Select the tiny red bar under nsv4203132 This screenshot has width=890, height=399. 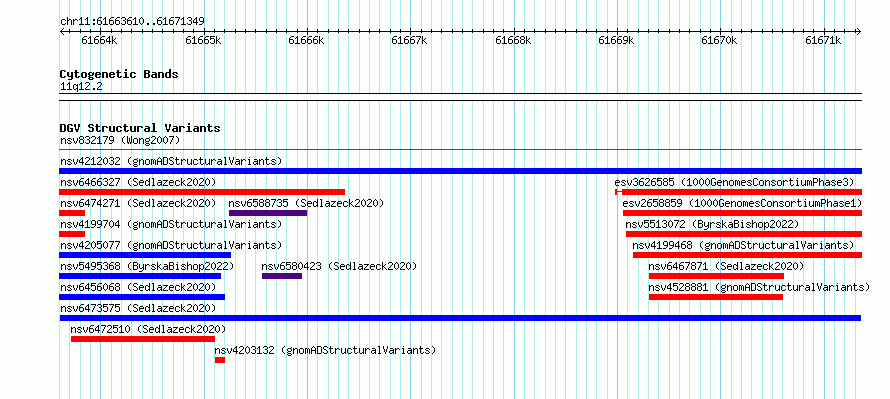coord(220,360)
